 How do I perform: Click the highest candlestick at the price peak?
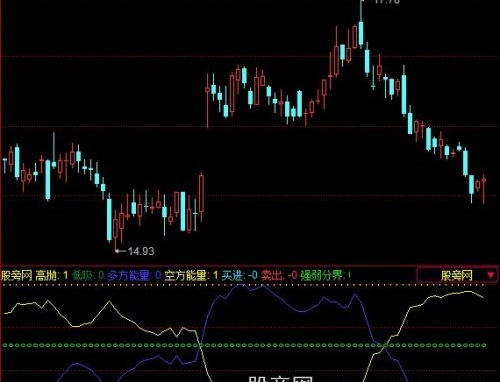[361, 23]
